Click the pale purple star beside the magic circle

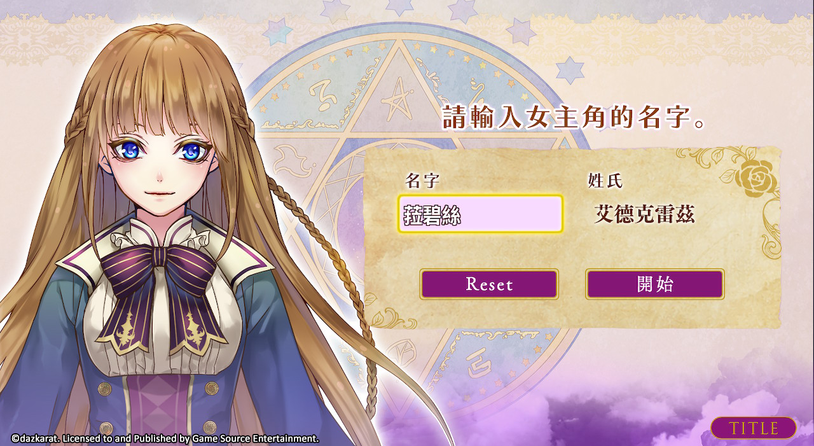point(569,70)
